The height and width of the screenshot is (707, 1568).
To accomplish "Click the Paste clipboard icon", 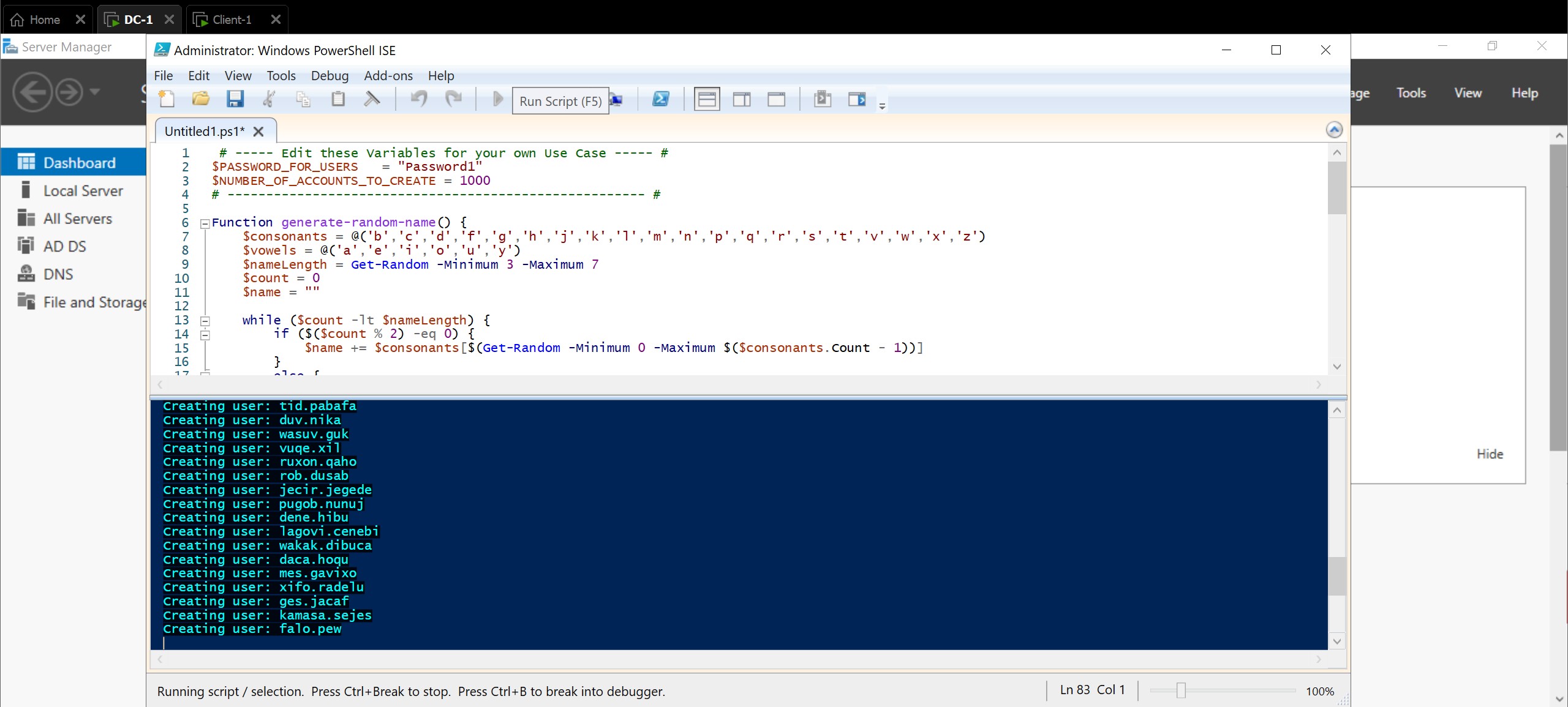I will coord(338,99).
